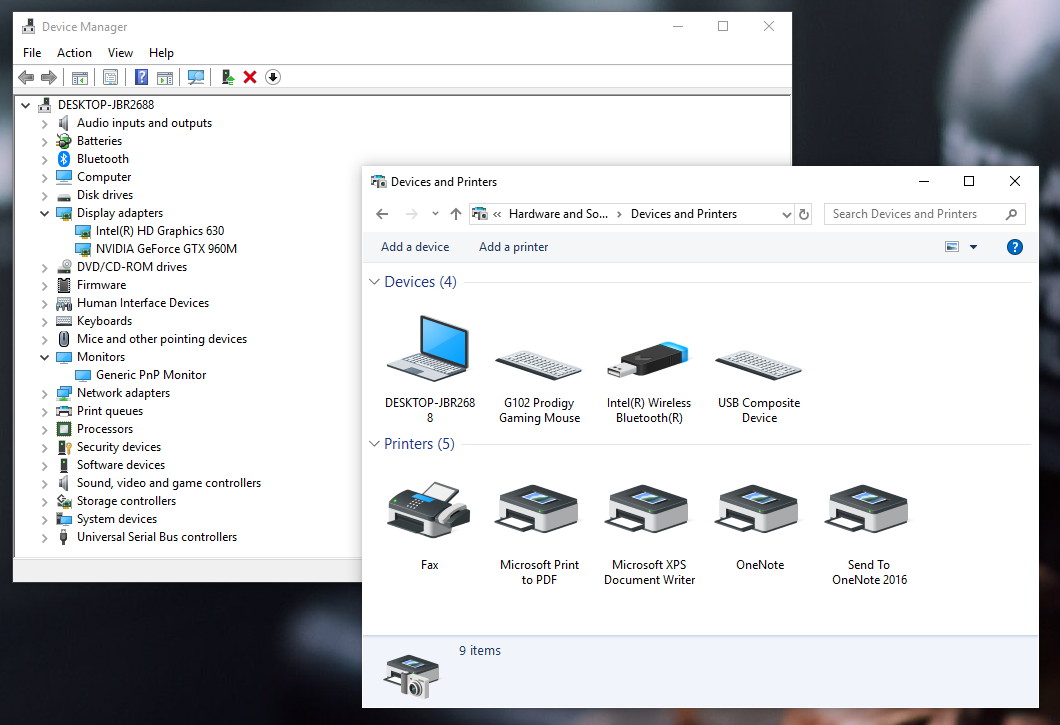Expand the Network adapters node
This screenshot has width=1060, height=725.
[x=45, y=394]
